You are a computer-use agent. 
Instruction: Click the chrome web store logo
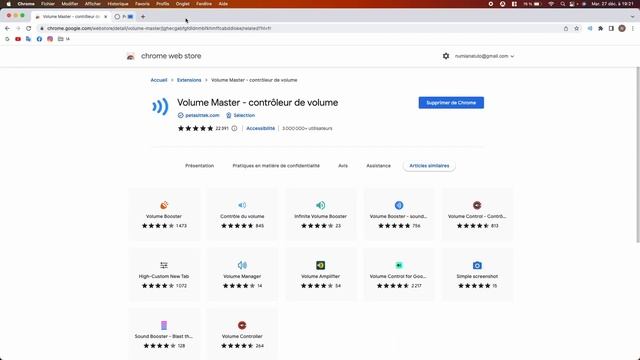(x=131, y=56)
